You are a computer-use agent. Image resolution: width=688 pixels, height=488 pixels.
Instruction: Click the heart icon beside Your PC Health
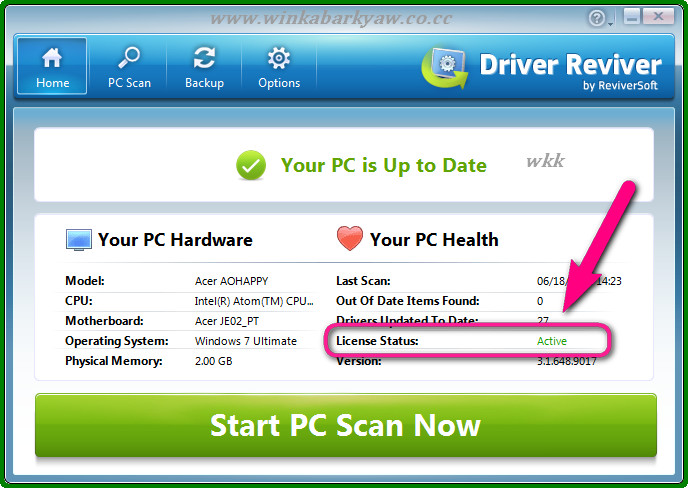[x=350, y=238]
